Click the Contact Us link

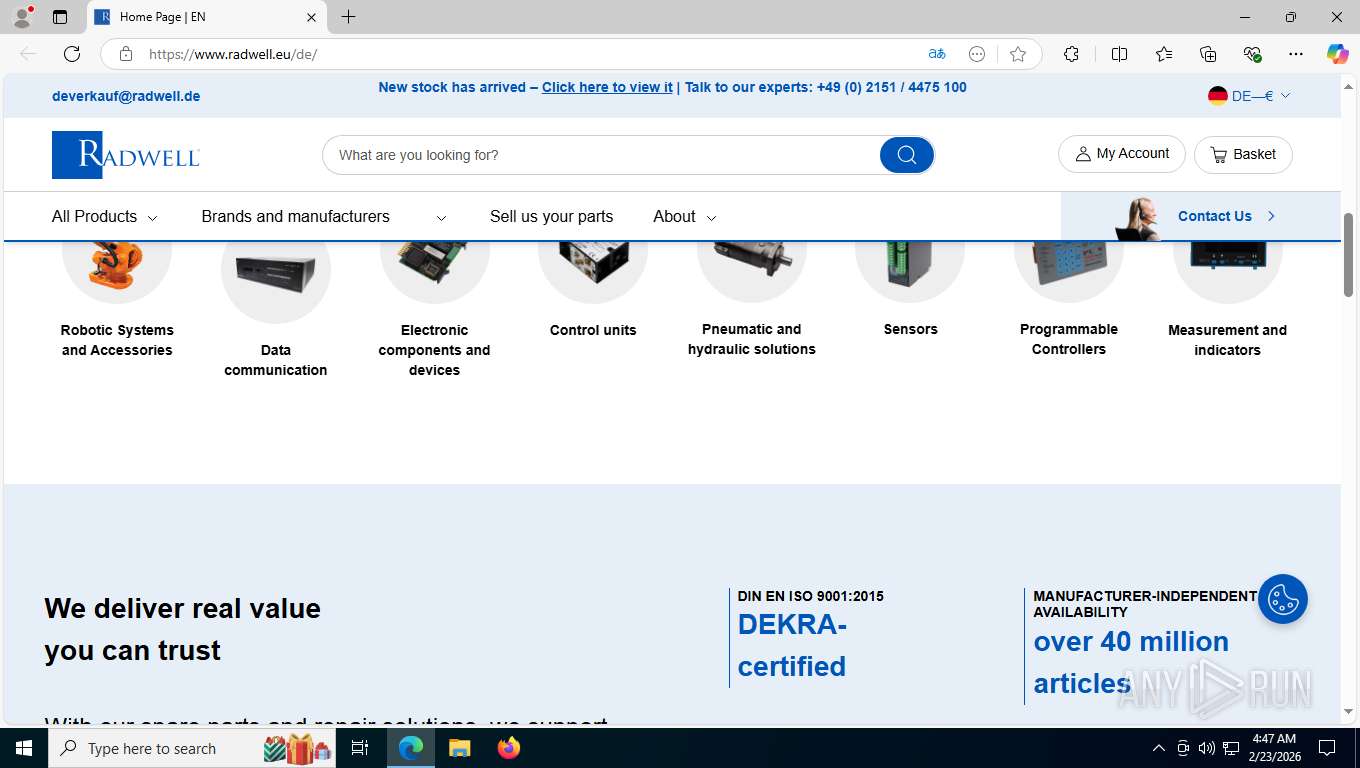1214,216
